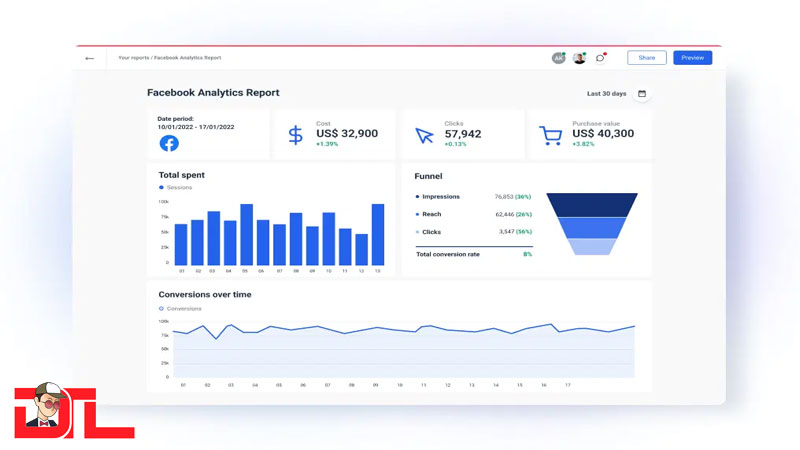Click the medium blue middle funnel segment

(592, 228)
